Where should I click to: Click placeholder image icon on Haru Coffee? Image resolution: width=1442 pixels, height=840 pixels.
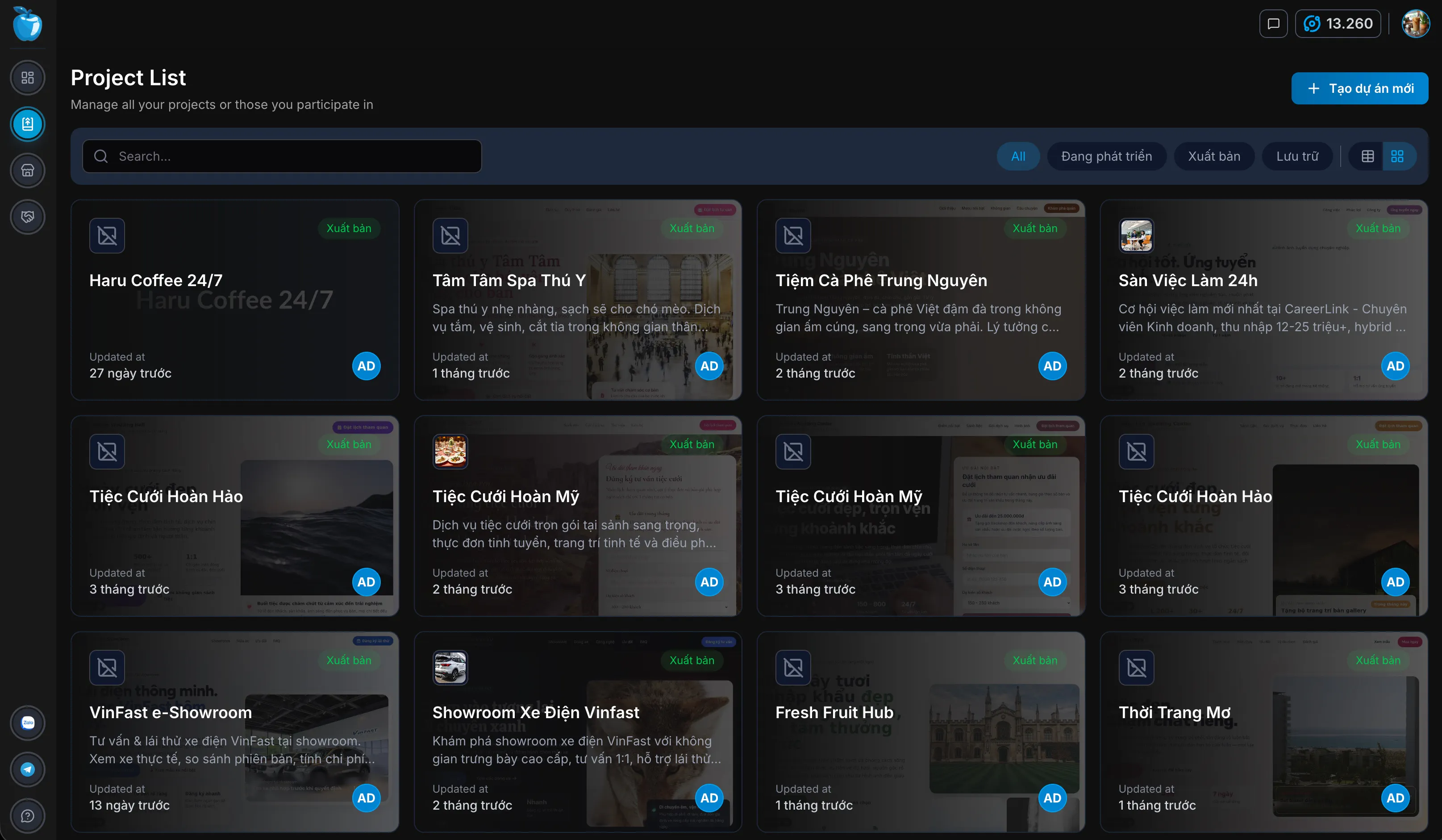pos(107,235)
